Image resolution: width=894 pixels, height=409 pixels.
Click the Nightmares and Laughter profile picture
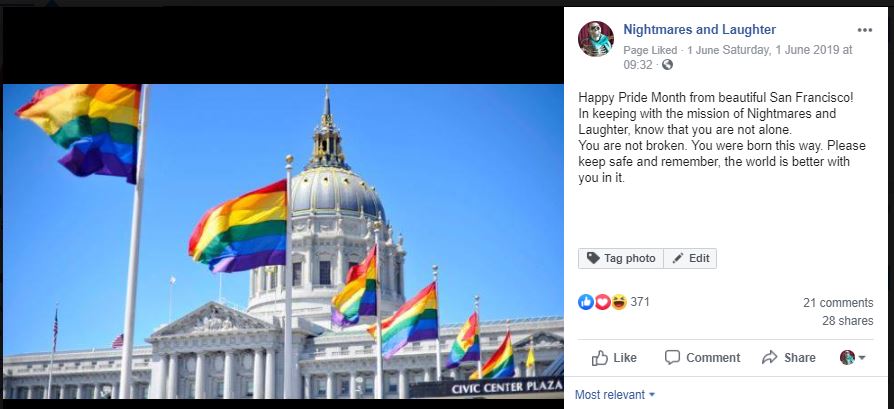(x=596, y=39)
